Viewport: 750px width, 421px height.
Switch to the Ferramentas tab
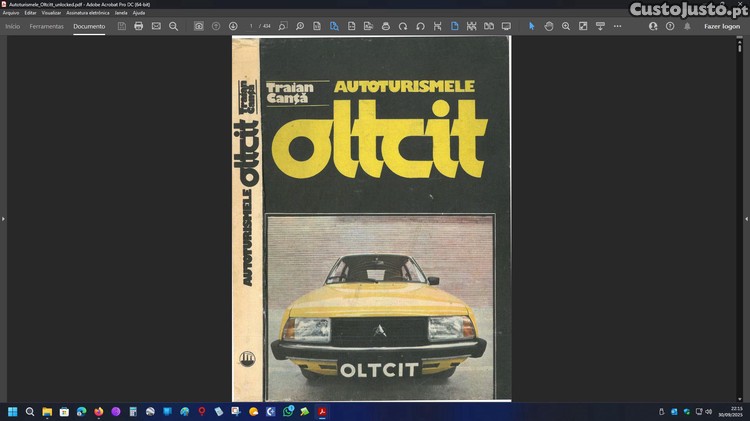point(47,26)
